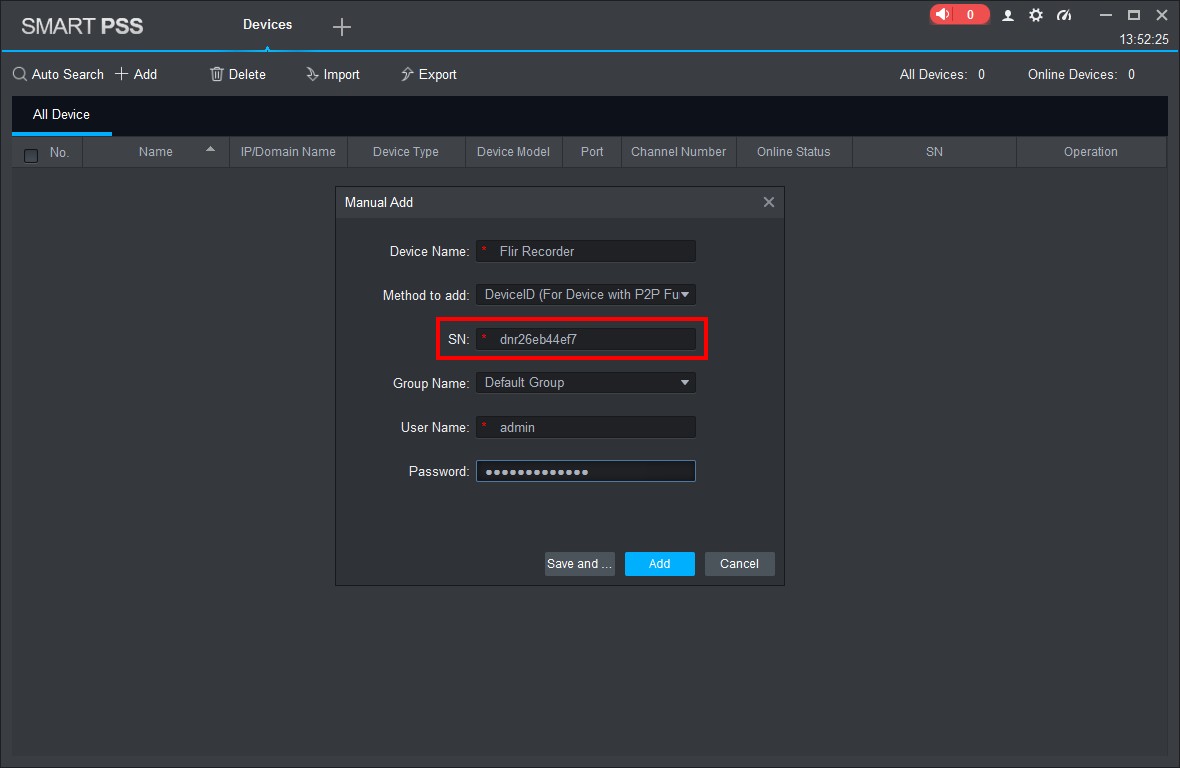The image size is (1180, 768).
Task: Click the Import icon
Action: (312, 74)
